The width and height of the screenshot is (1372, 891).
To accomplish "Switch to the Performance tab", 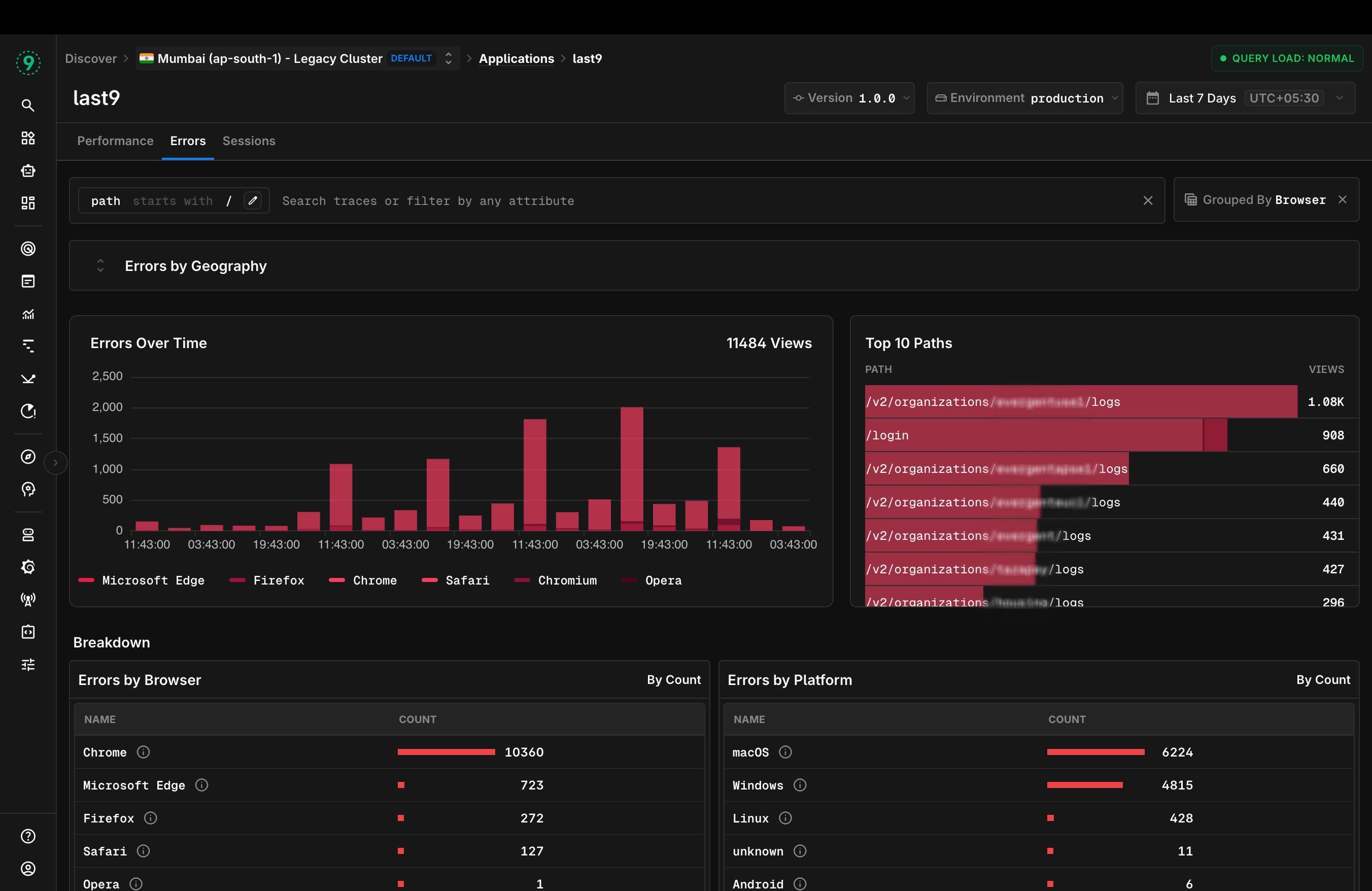I will [x=115, y=141].
